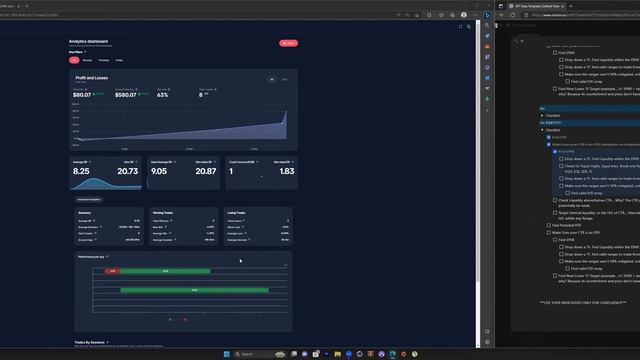Switch Profit and Losses to line chart view
The width and height of the screenshot is (640, 360).
point(284,79)
